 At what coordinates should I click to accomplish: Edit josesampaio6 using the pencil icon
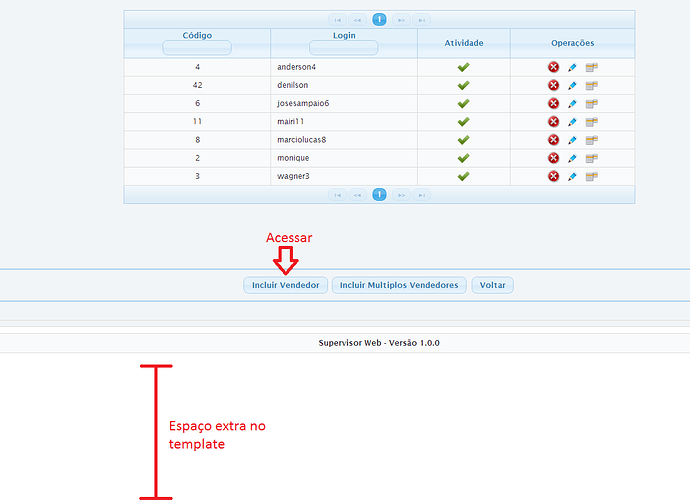click(x=572, y=104)
